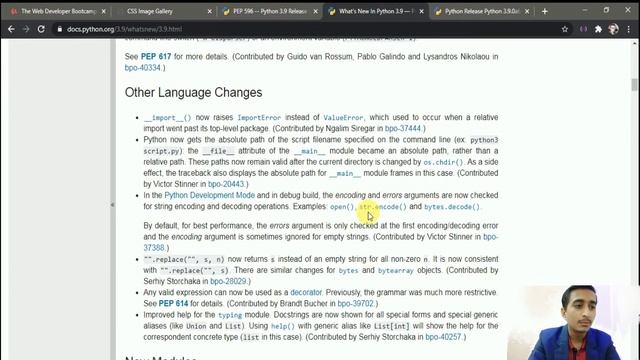The width and height of the screenshot is (640, 360).
Task: Open the decorator glossary link
Action: coord(306,293)
